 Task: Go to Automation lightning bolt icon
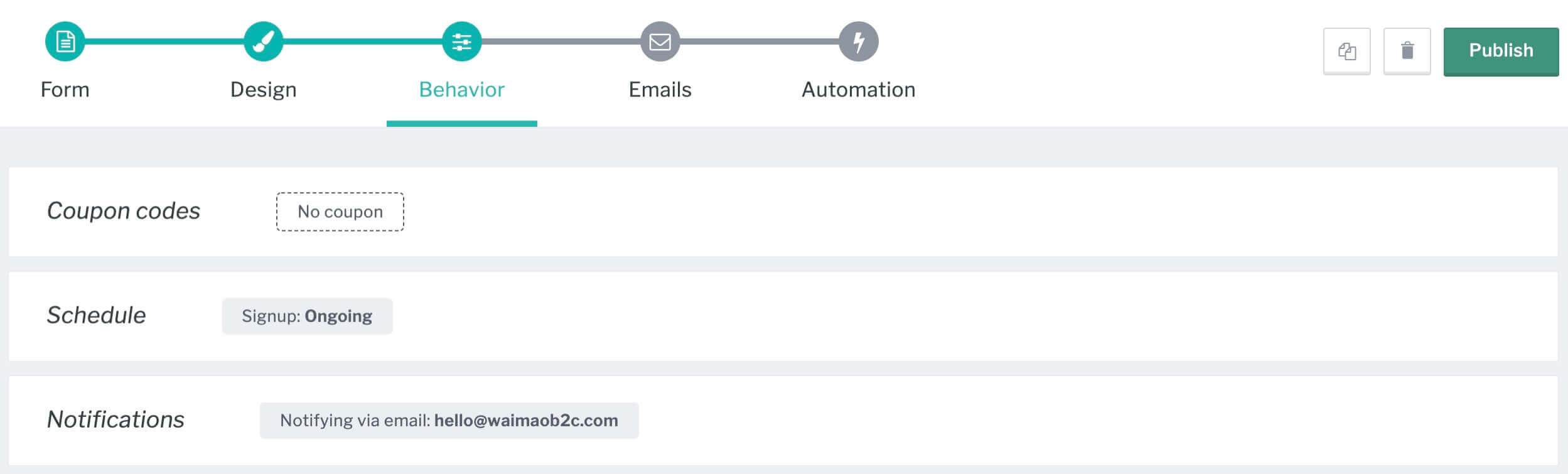coord(858,41)
